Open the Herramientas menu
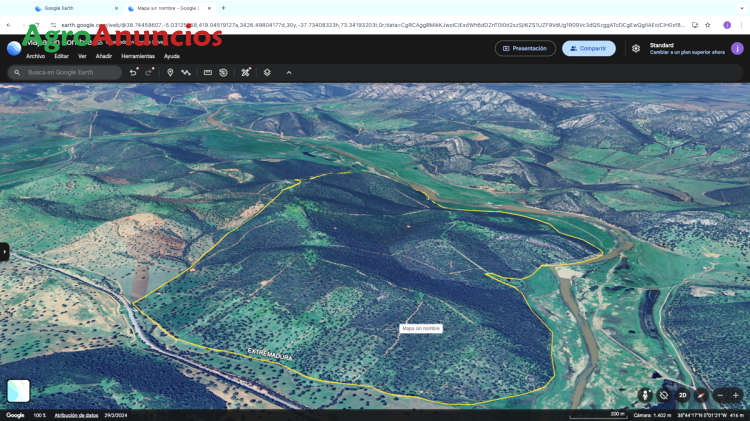Image resolution: width=750 pixels, height=421 pixels. [x=138, y=56]
